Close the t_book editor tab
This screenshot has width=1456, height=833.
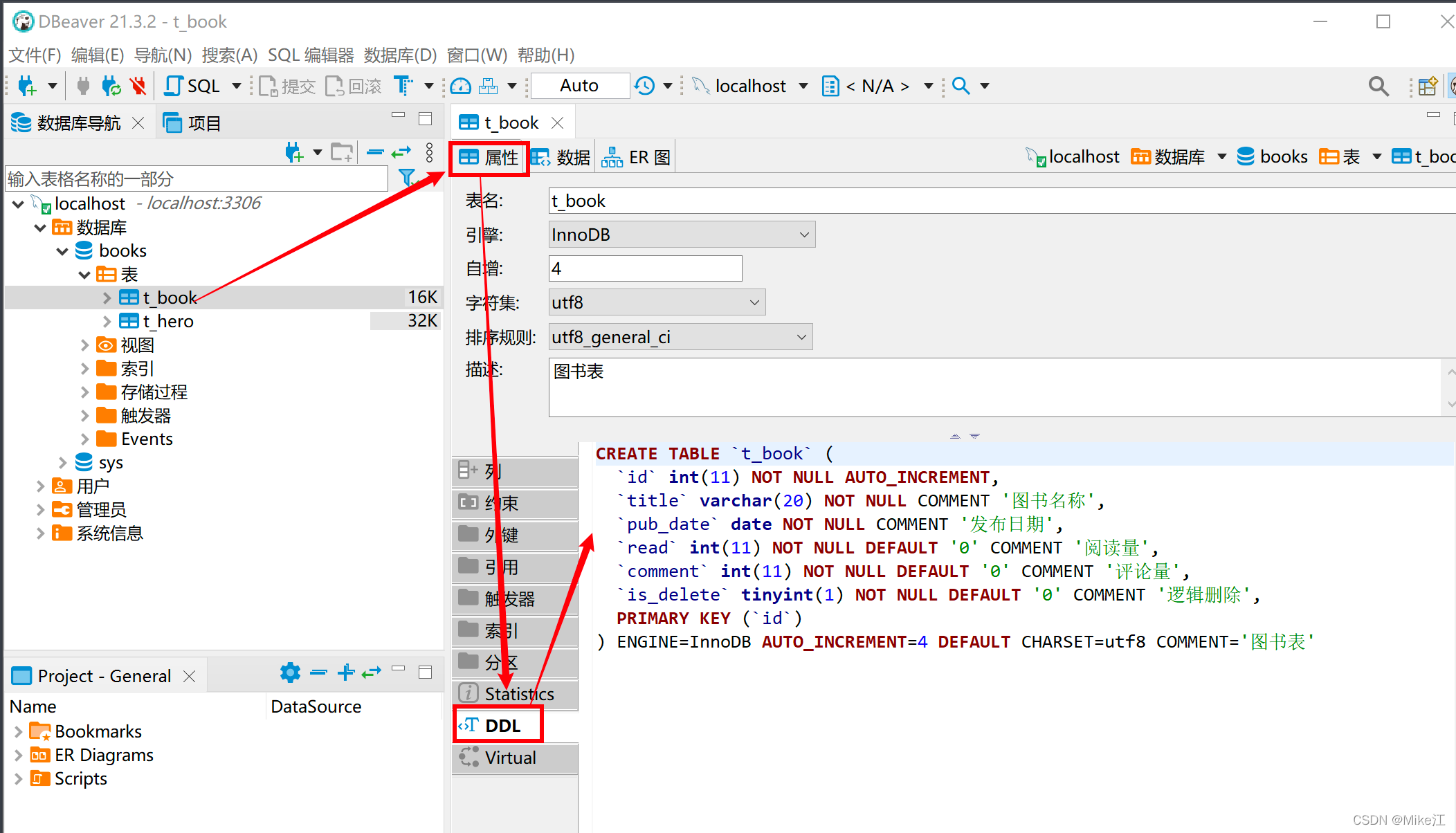[558, 123]
